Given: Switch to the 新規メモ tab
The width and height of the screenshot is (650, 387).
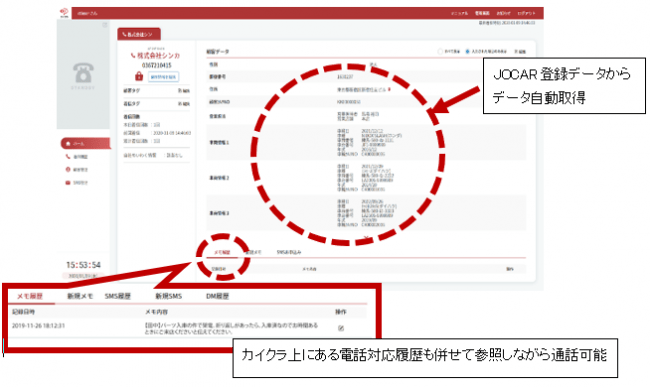Looking at the screenshot, I should (x=80, y=296).
